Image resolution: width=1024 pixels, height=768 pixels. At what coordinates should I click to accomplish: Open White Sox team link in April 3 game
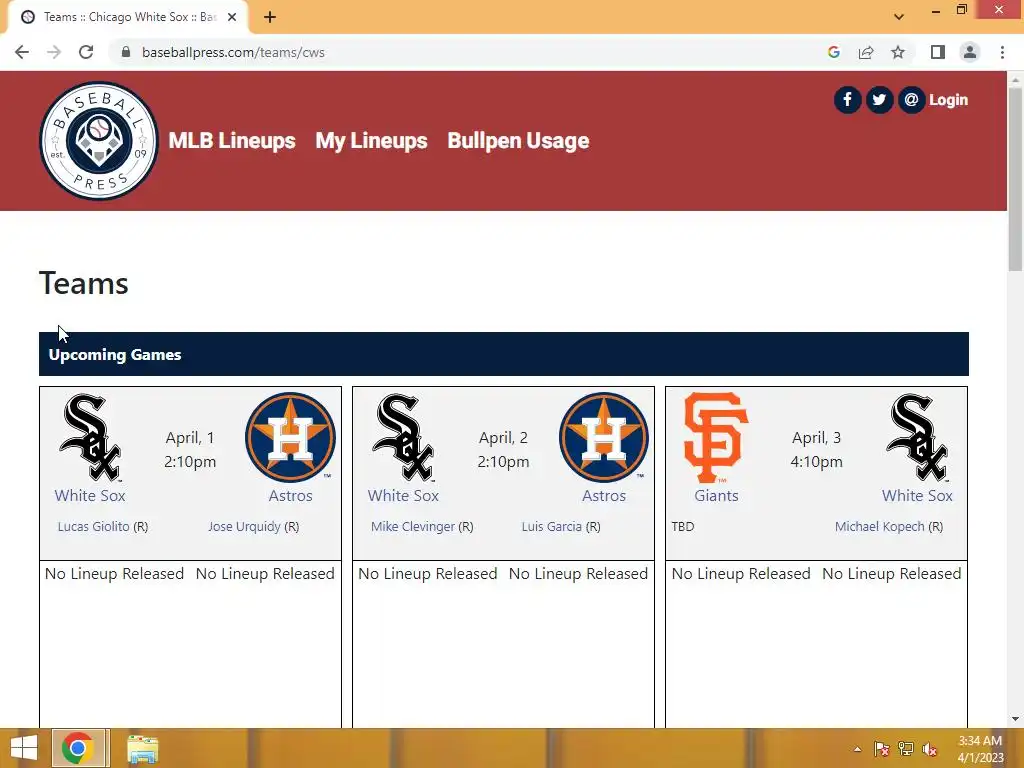[x=917, y=496]
